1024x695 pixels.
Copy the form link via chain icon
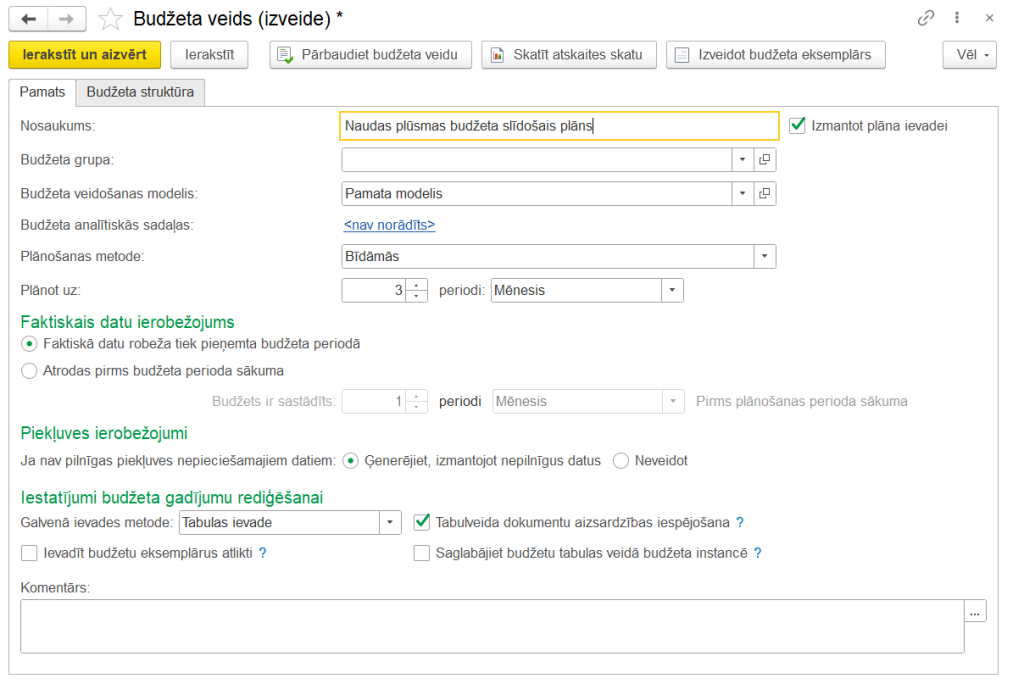(926, 18)
